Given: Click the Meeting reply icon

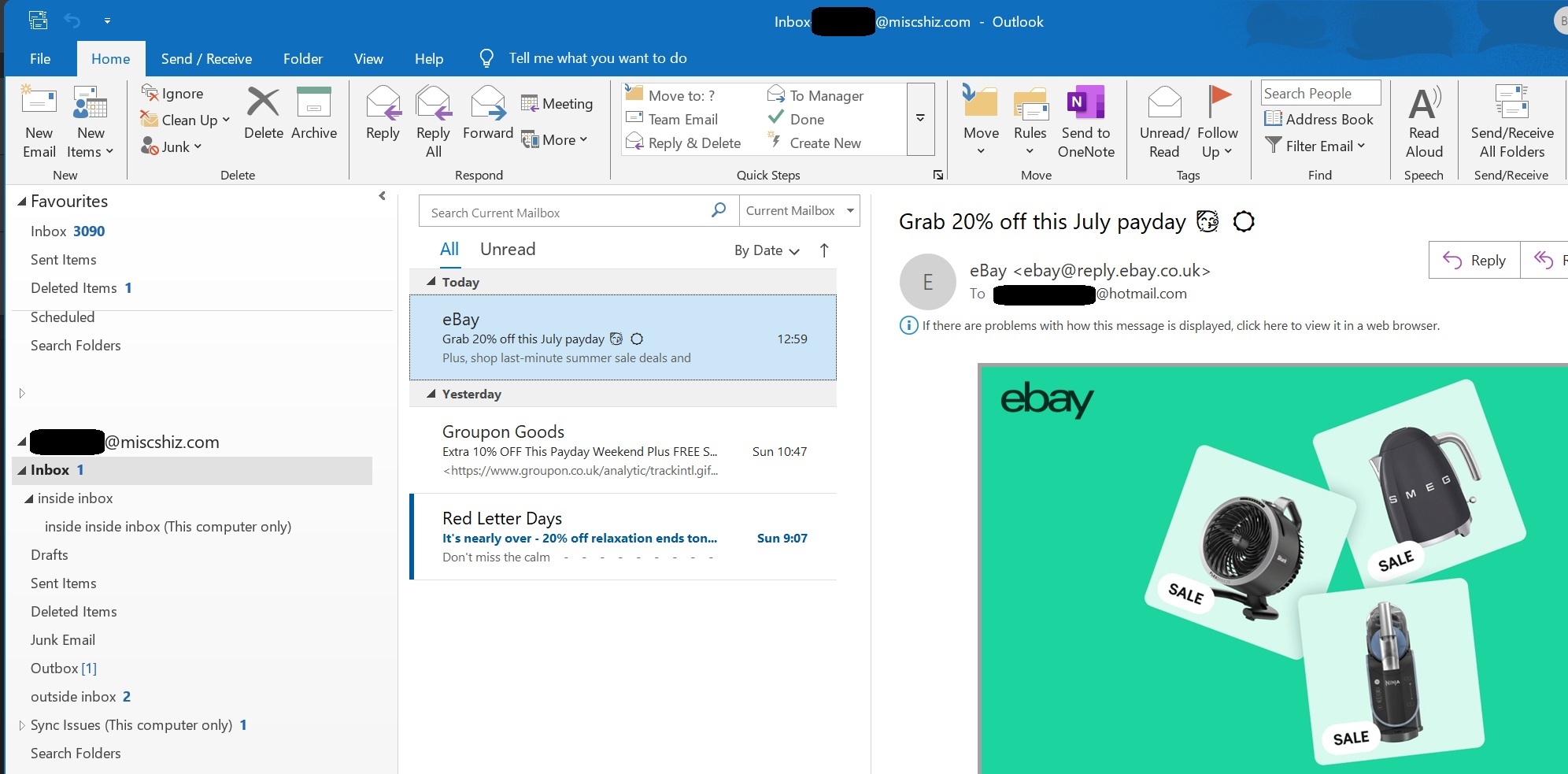Looking at the screenshot, I should (x=530, y=103).
